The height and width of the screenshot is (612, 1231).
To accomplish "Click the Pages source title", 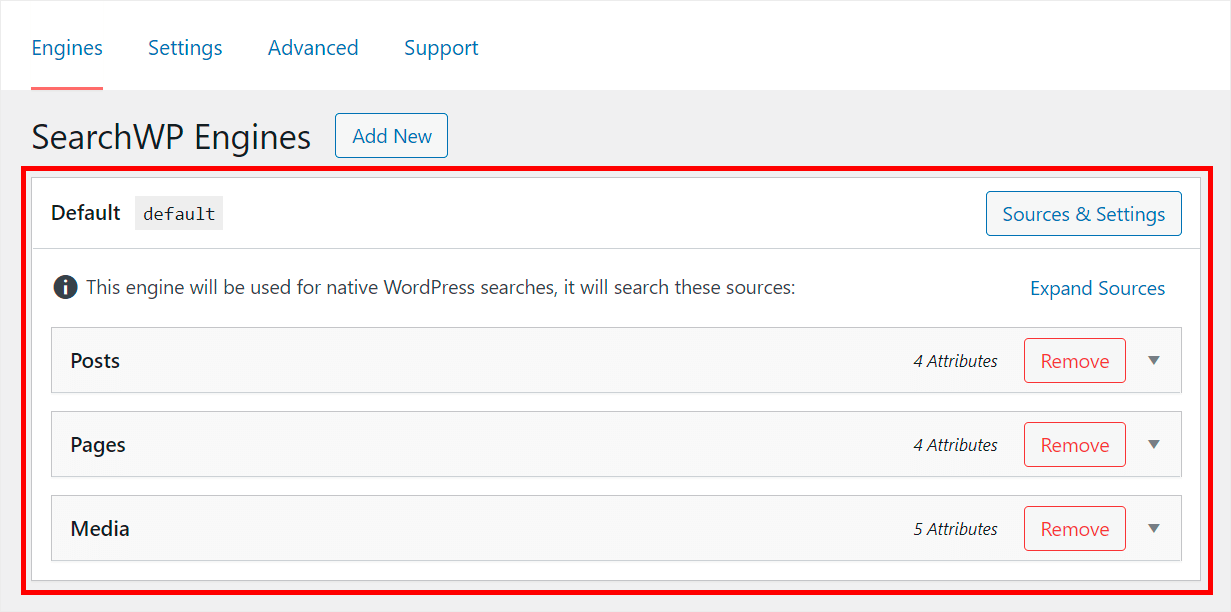I will (x=98, y=445).
